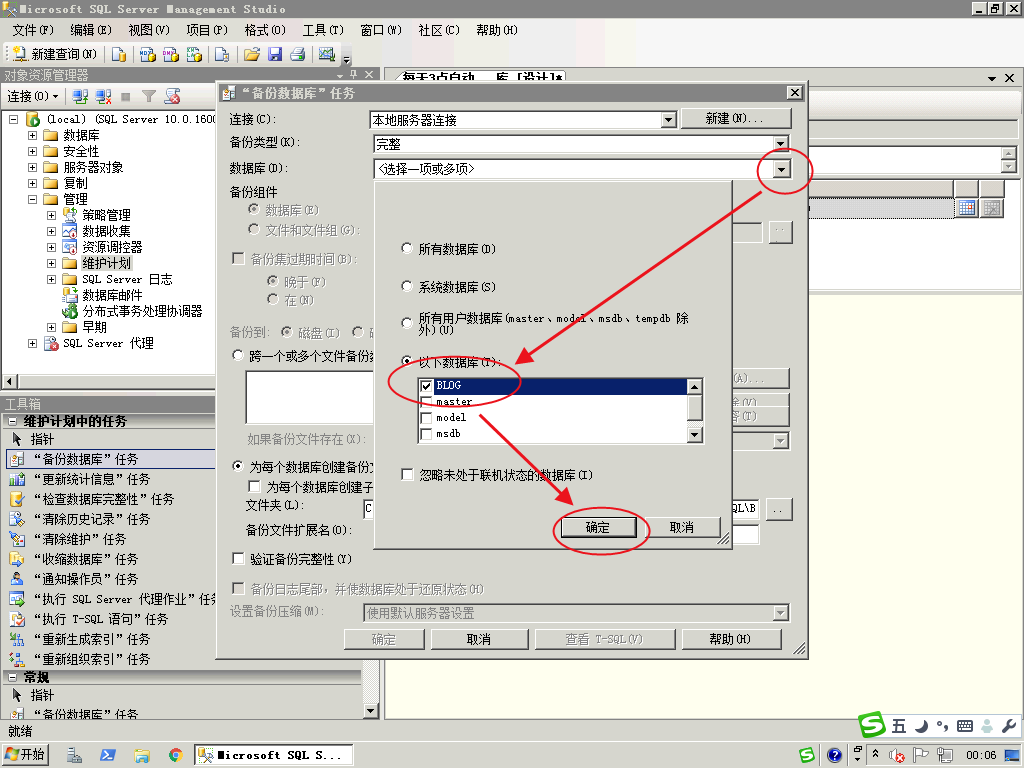Open the 连接 dropdown in the backup dialog
The height and width of the screenshot is (768, 1024).
(668, 120)
